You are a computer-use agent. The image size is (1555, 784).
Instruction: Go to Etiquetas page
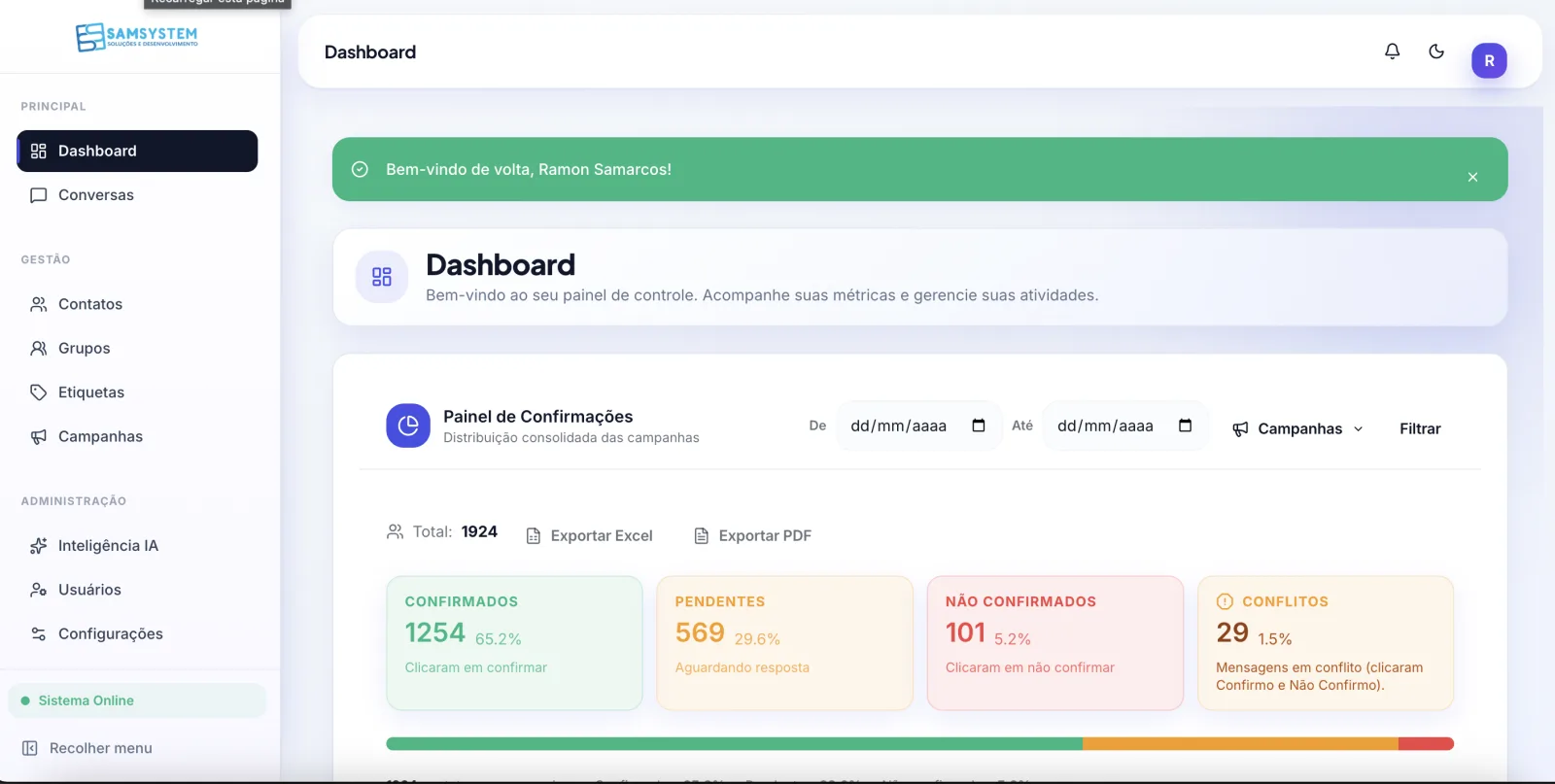tap(137, 392)
